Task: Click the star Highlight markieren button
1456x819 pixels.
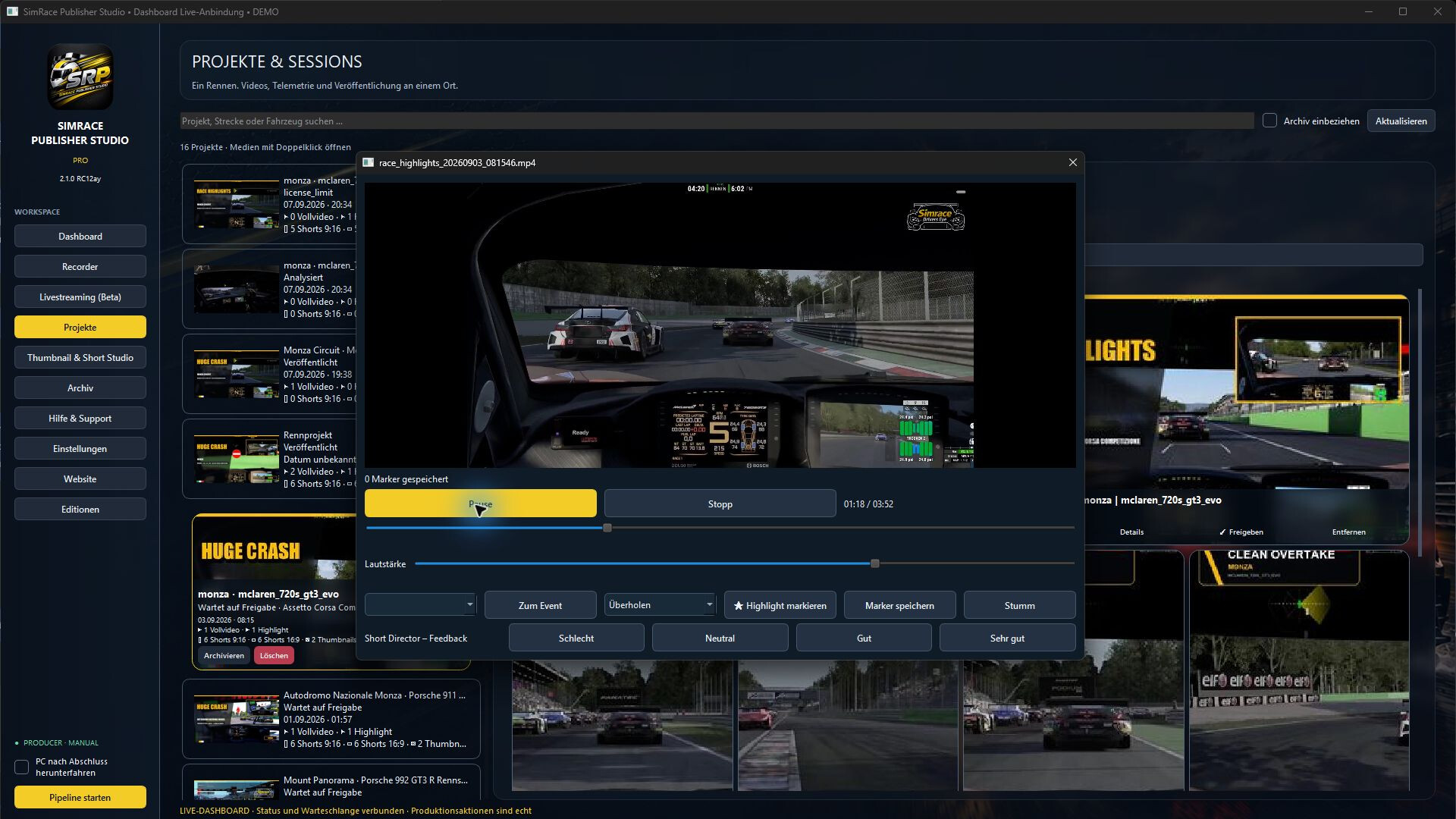Action: (780, 605)
